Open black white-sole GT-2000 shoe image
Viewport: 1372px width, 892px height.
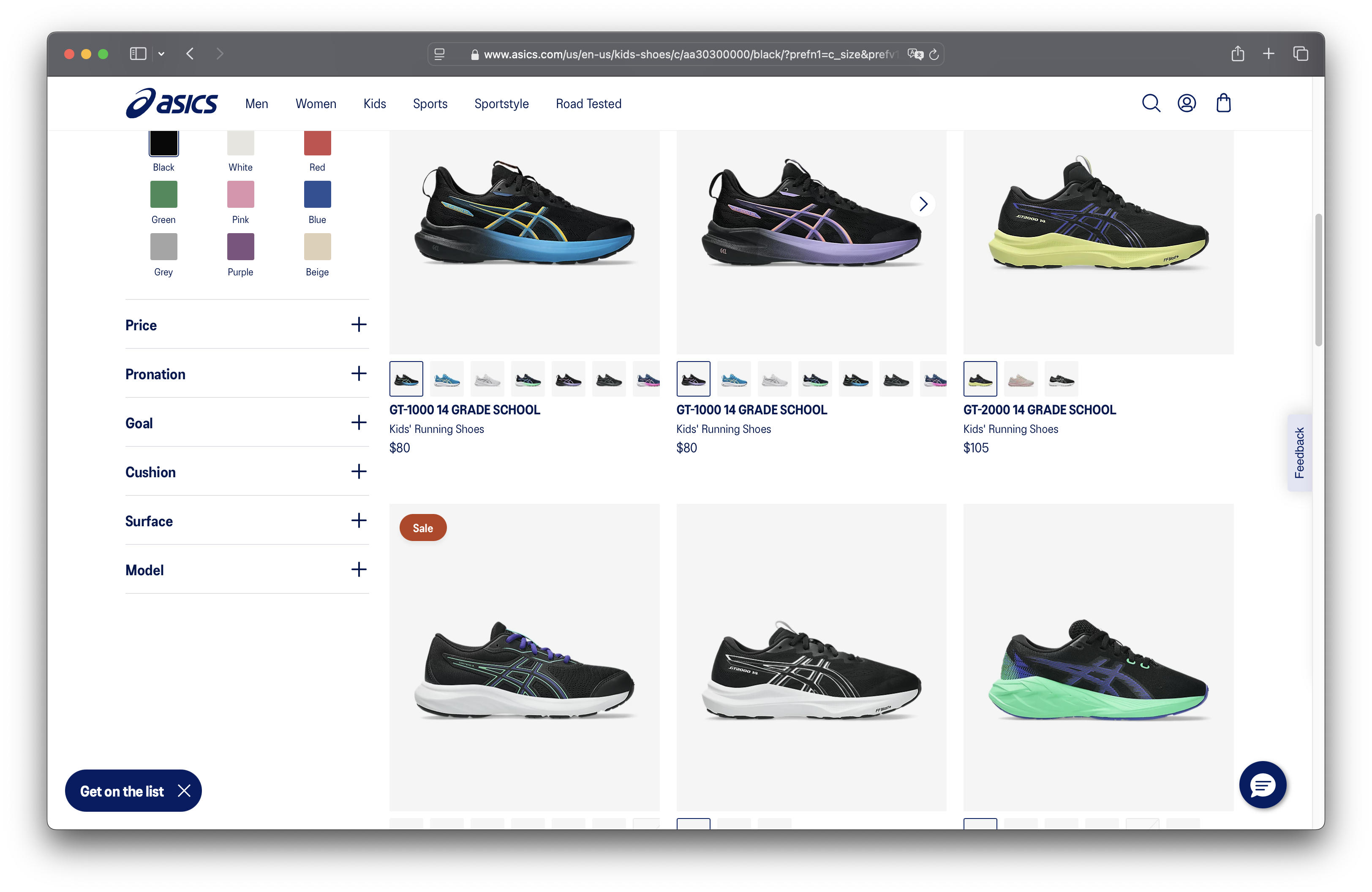point(811,657)
